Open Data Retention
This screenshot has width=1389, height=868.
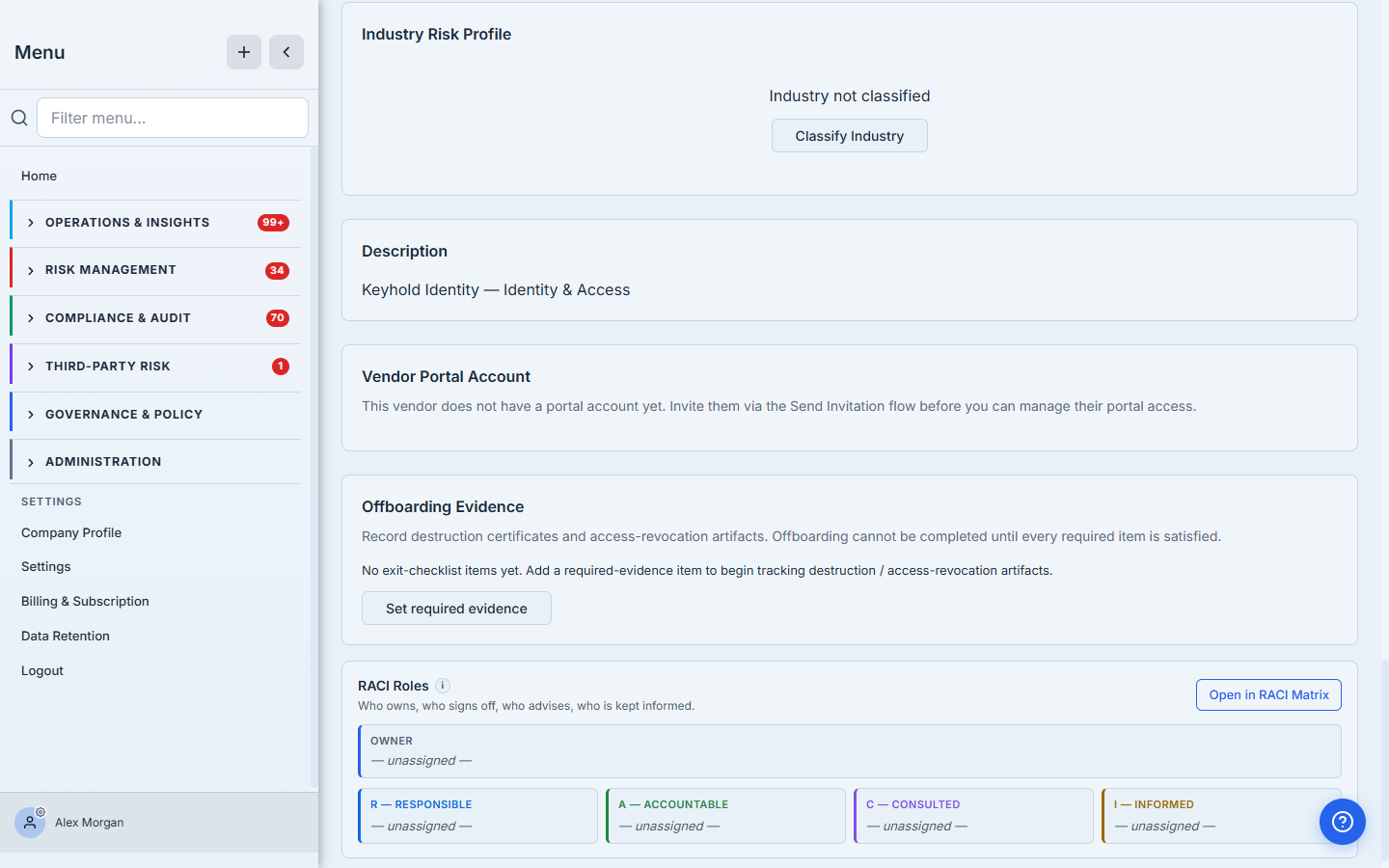tap(66, 636)
